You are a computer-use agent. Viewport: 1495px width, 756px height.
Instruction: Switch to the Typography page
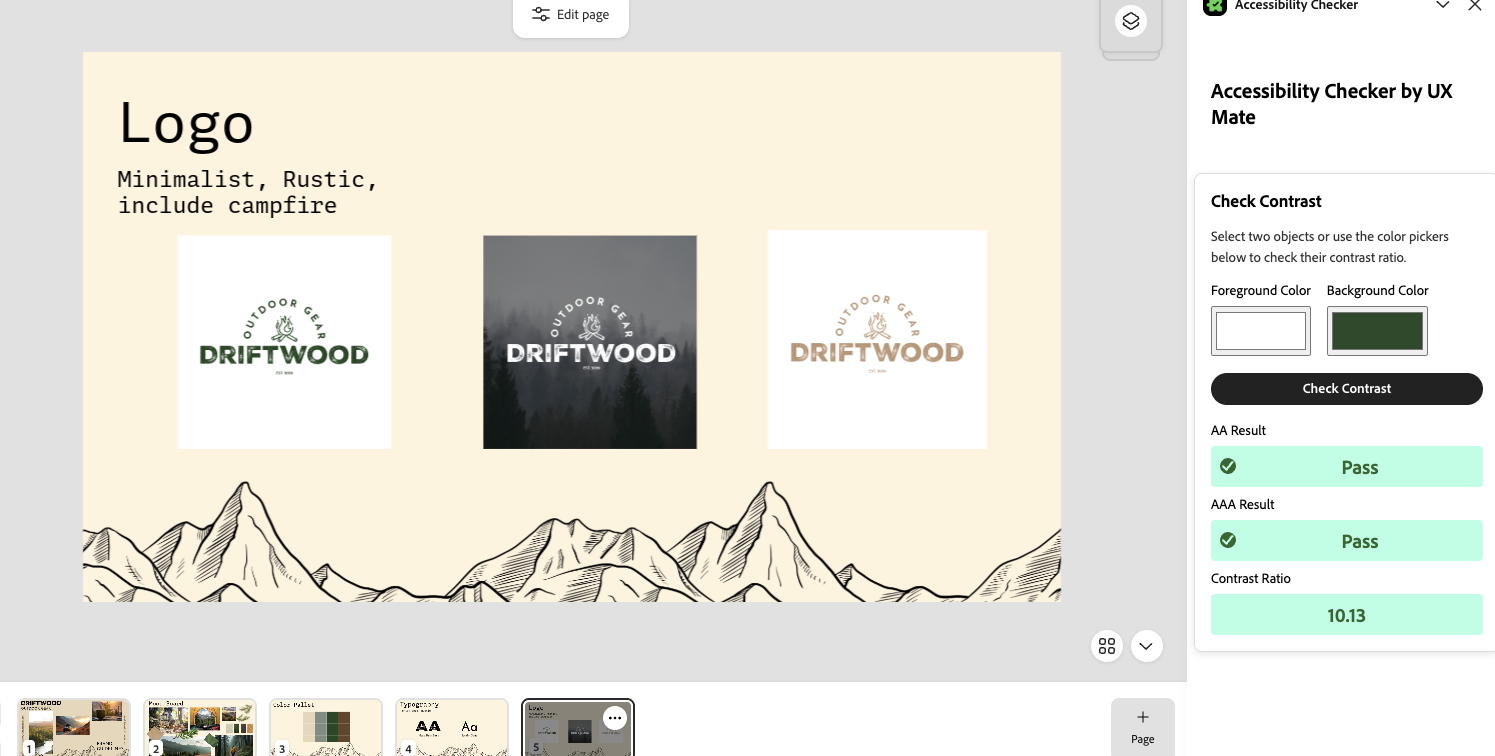[x=452, y=727]
